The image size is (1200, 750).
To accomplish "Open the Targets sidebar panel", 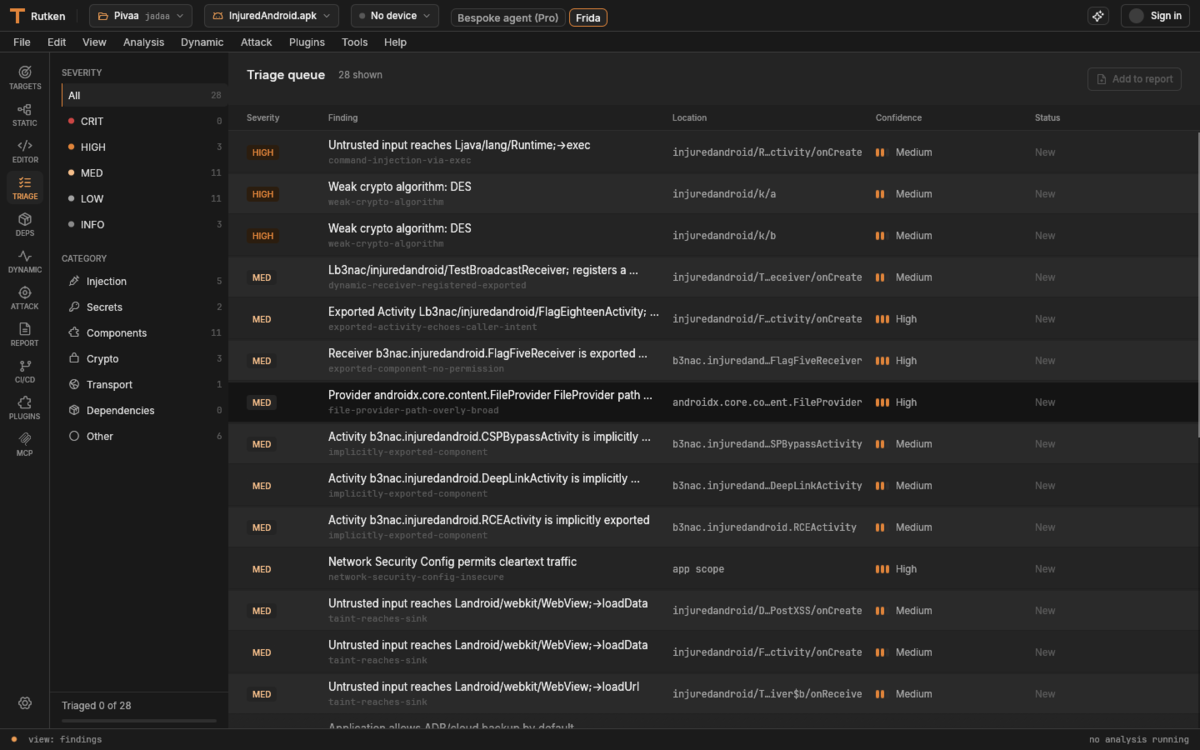I will point(25,78).
